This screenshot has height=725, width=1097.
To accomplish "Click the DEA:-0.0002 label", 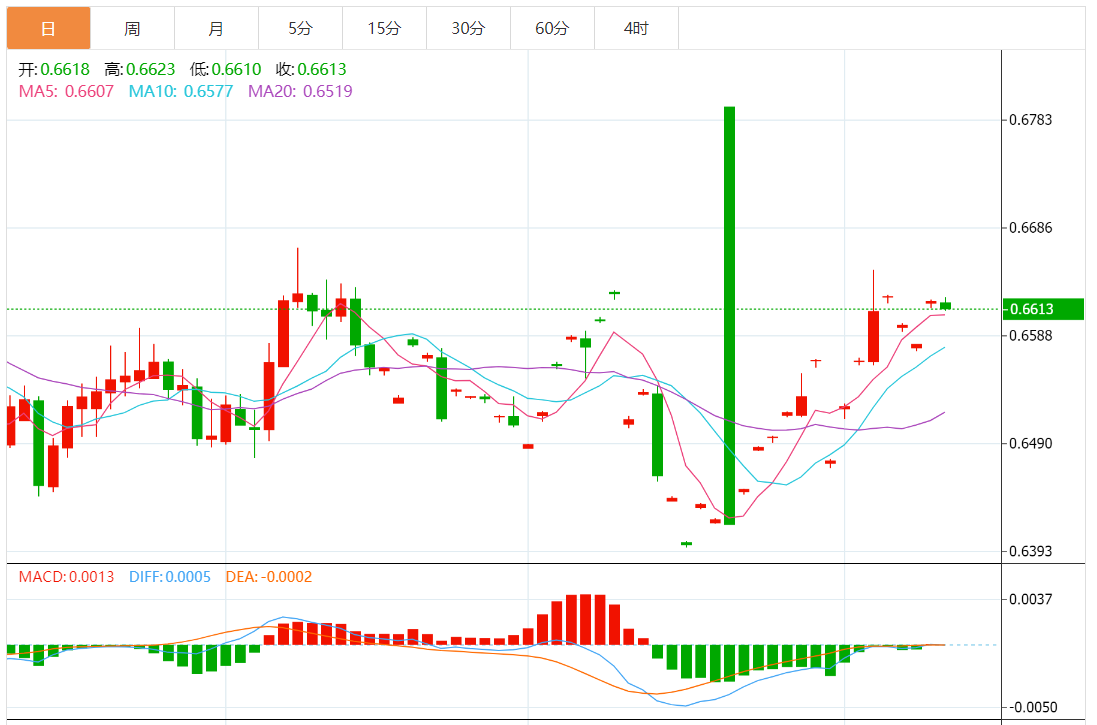I will point(269,577).
